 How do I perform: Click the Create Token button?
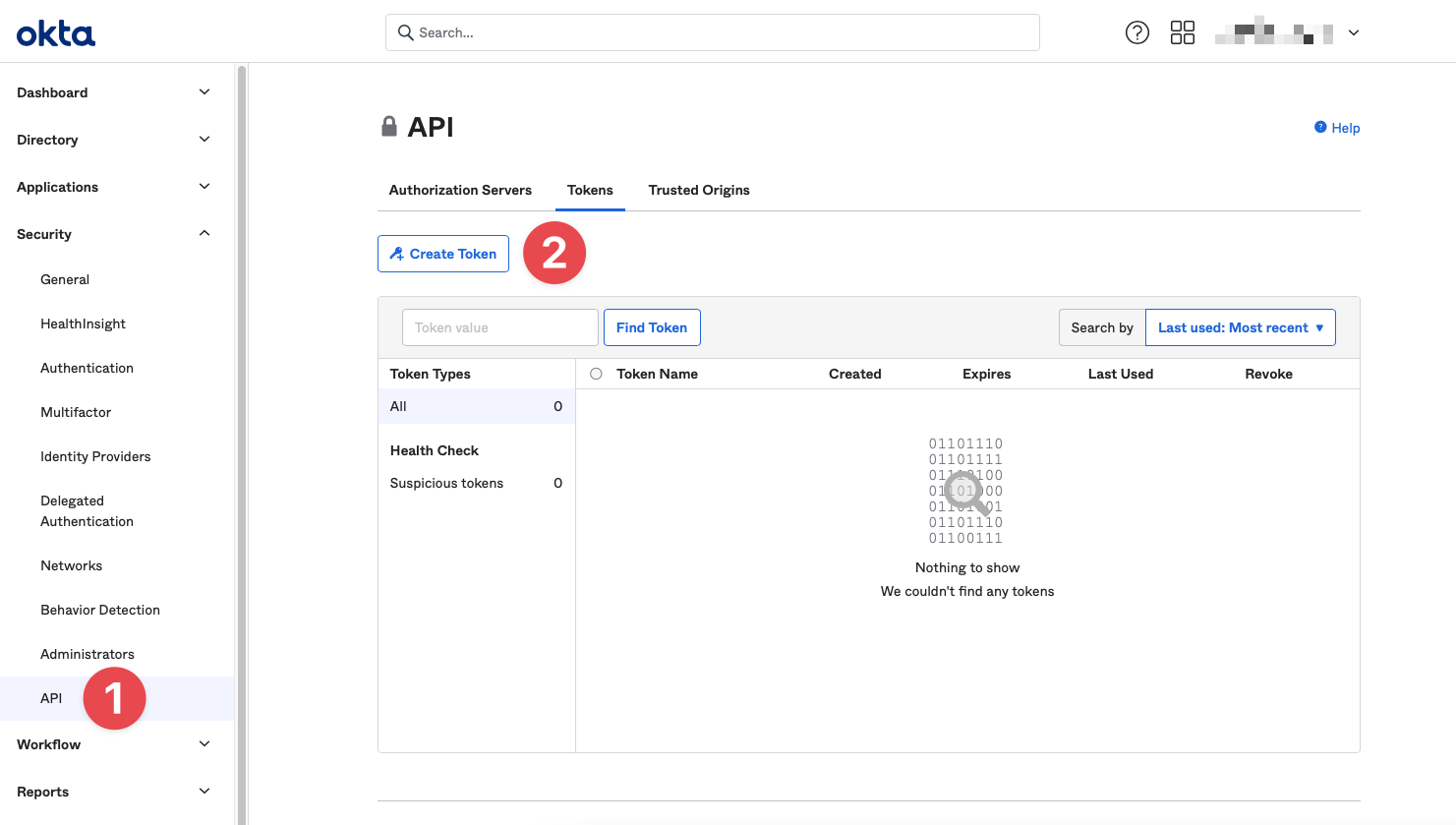443,254
